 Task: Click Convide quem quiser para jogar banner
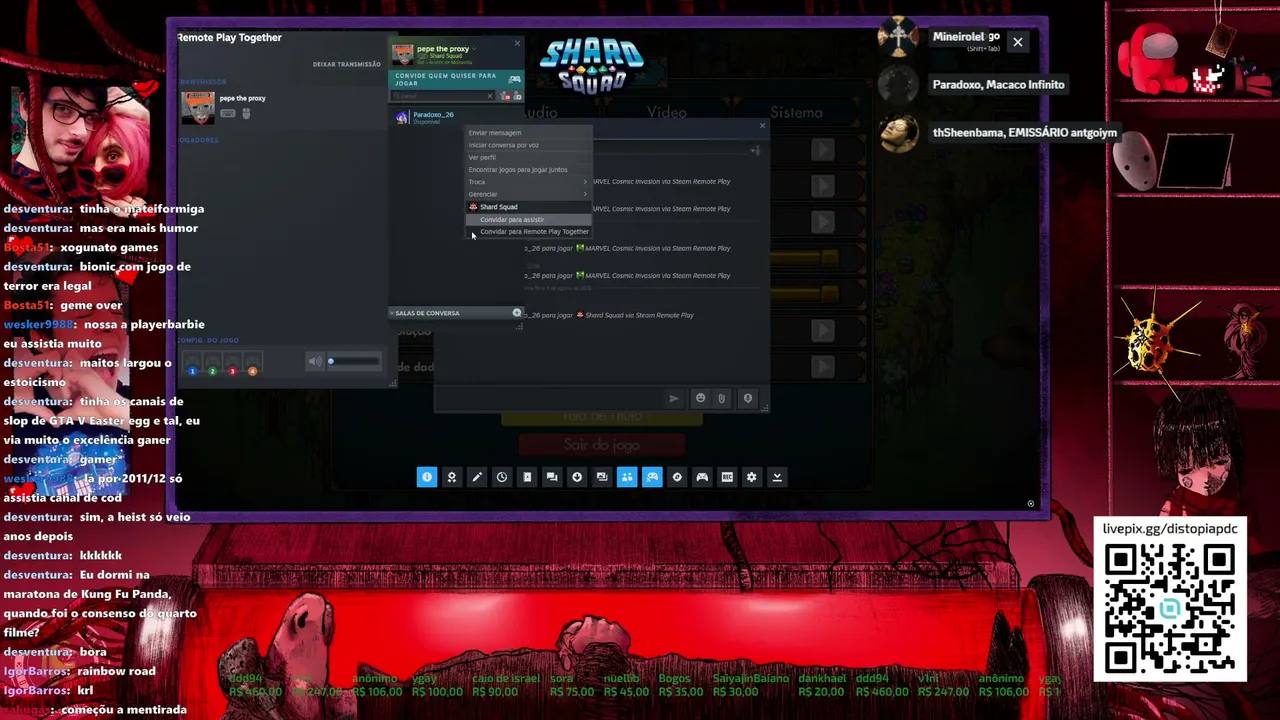456,79
